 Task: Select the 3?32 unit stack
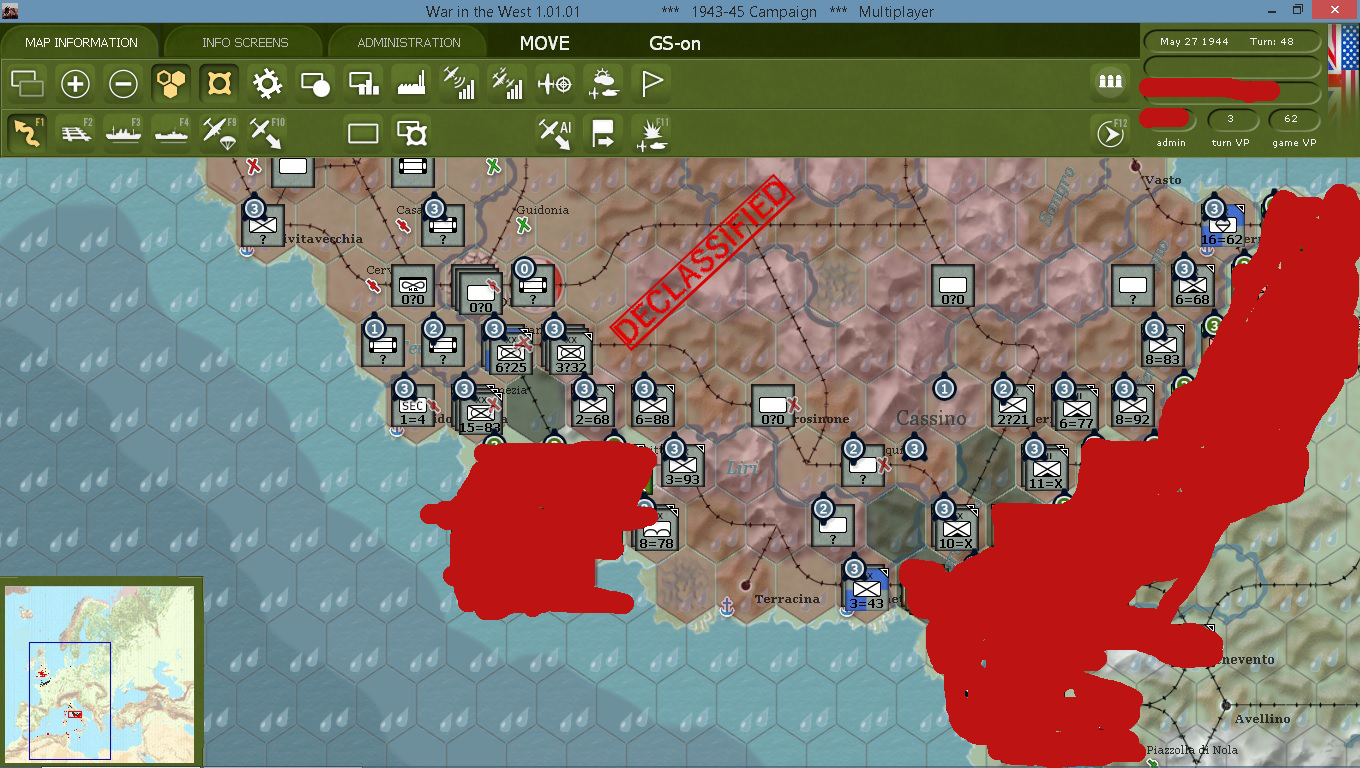point(570,352)
